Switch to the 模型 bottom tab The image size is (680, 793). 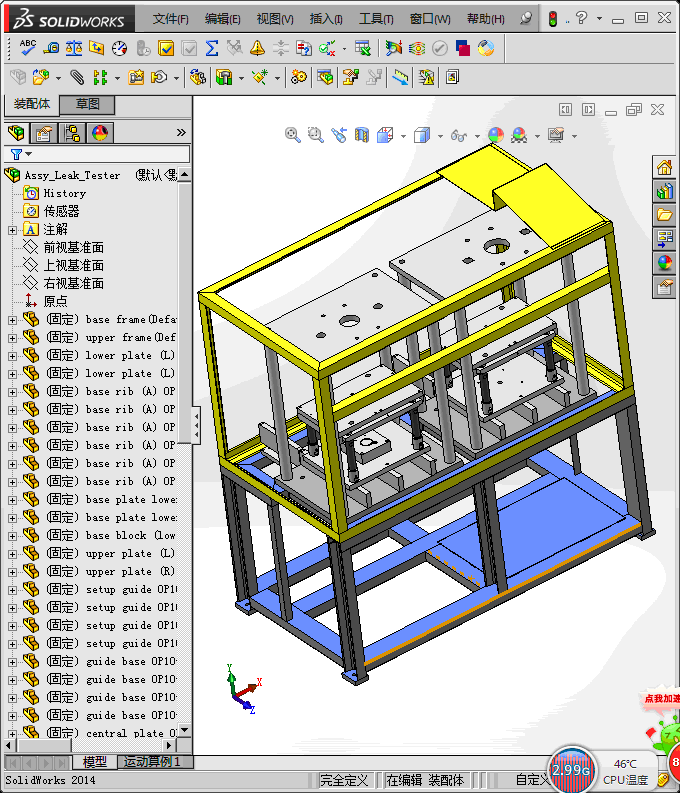(x=95, y=762)
